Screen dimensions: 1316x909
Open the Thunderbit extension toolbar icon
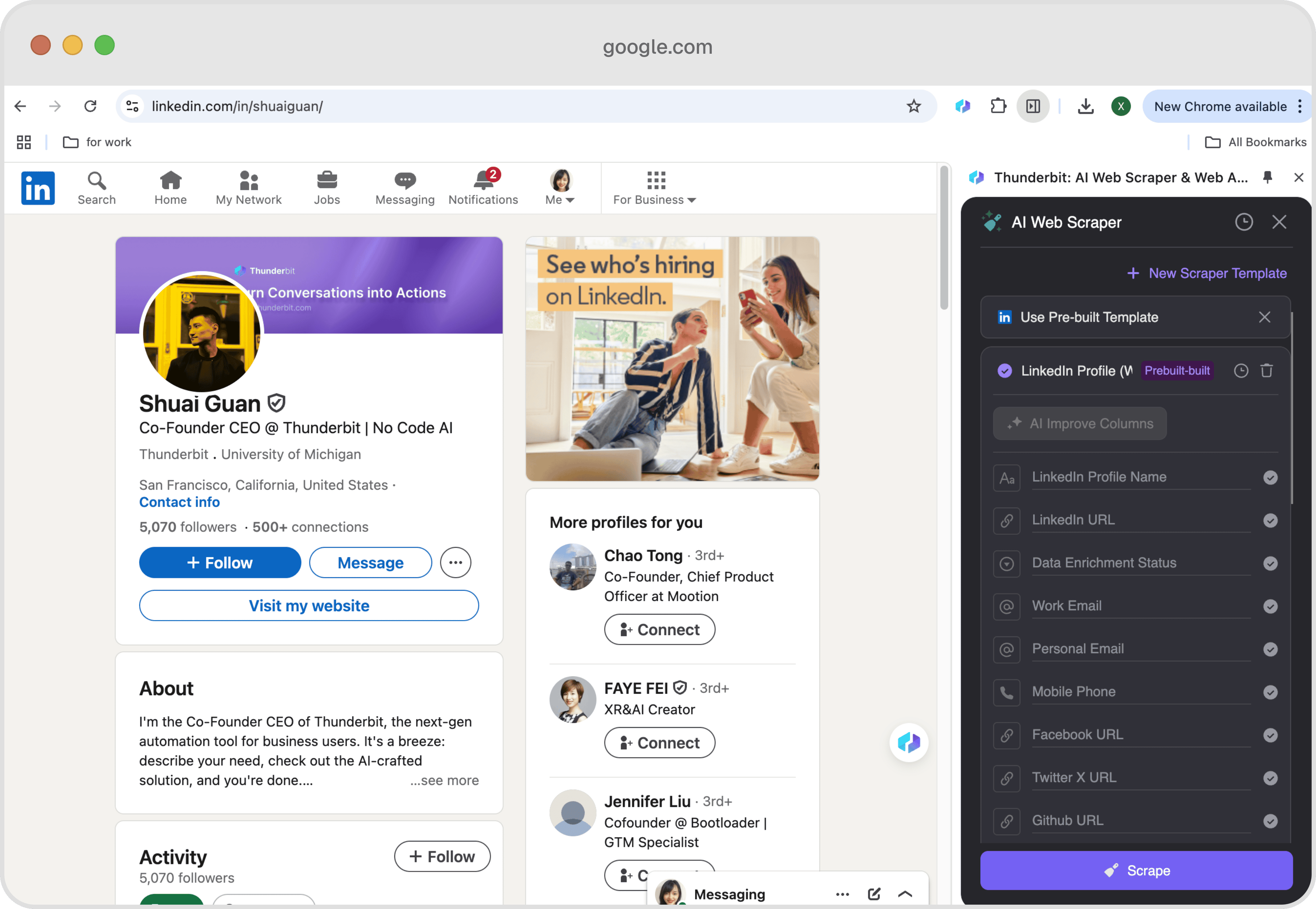[x=963, y=106]
